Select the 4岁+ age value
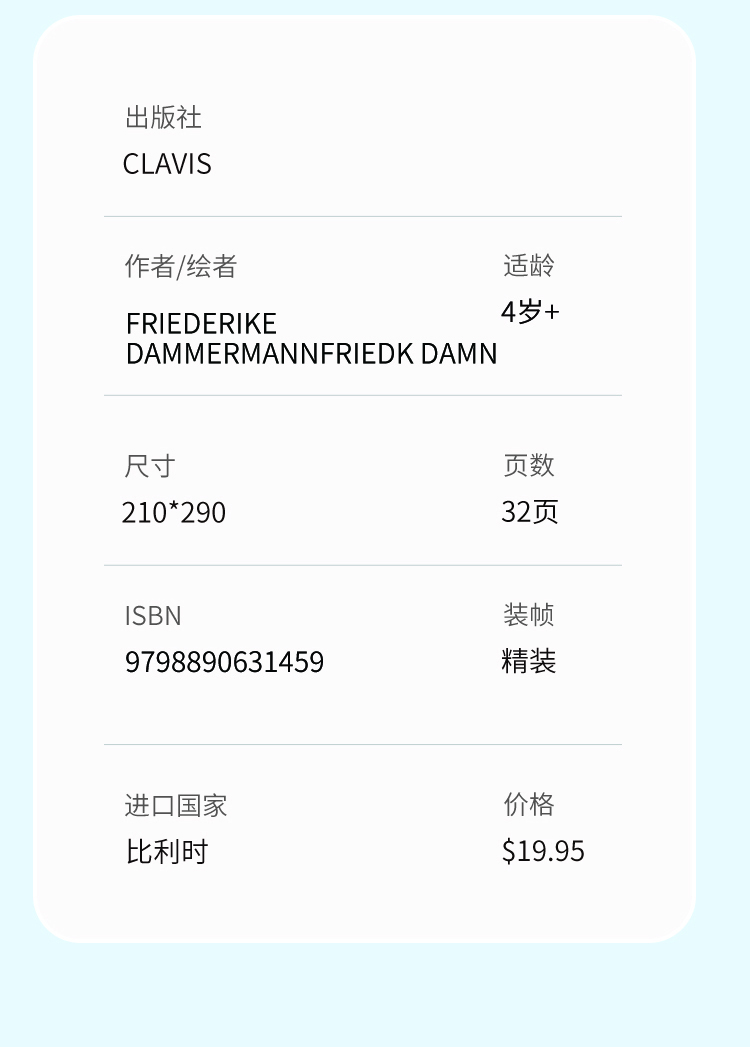 coord(530,311)
